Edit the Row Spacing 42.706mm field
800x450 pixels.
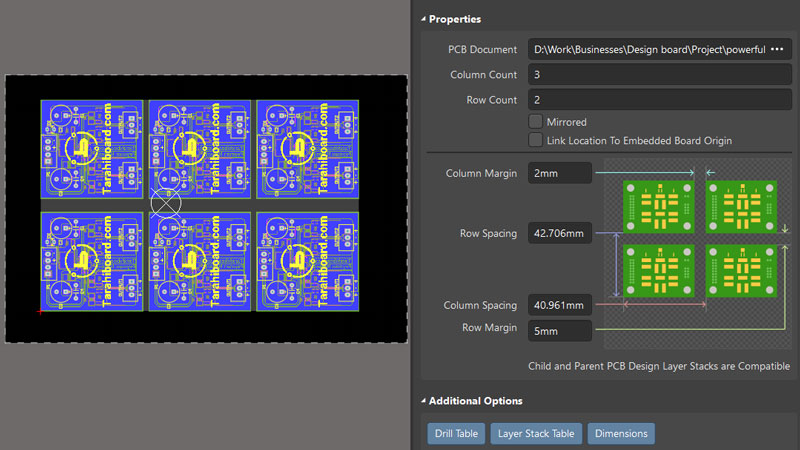tap(560, 234)
